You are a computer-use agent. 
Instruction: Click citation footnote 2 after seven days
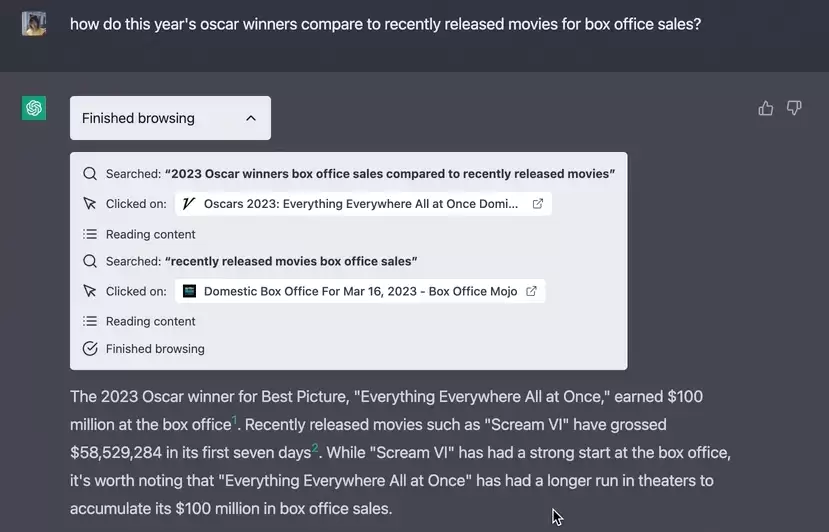(315, 448)
